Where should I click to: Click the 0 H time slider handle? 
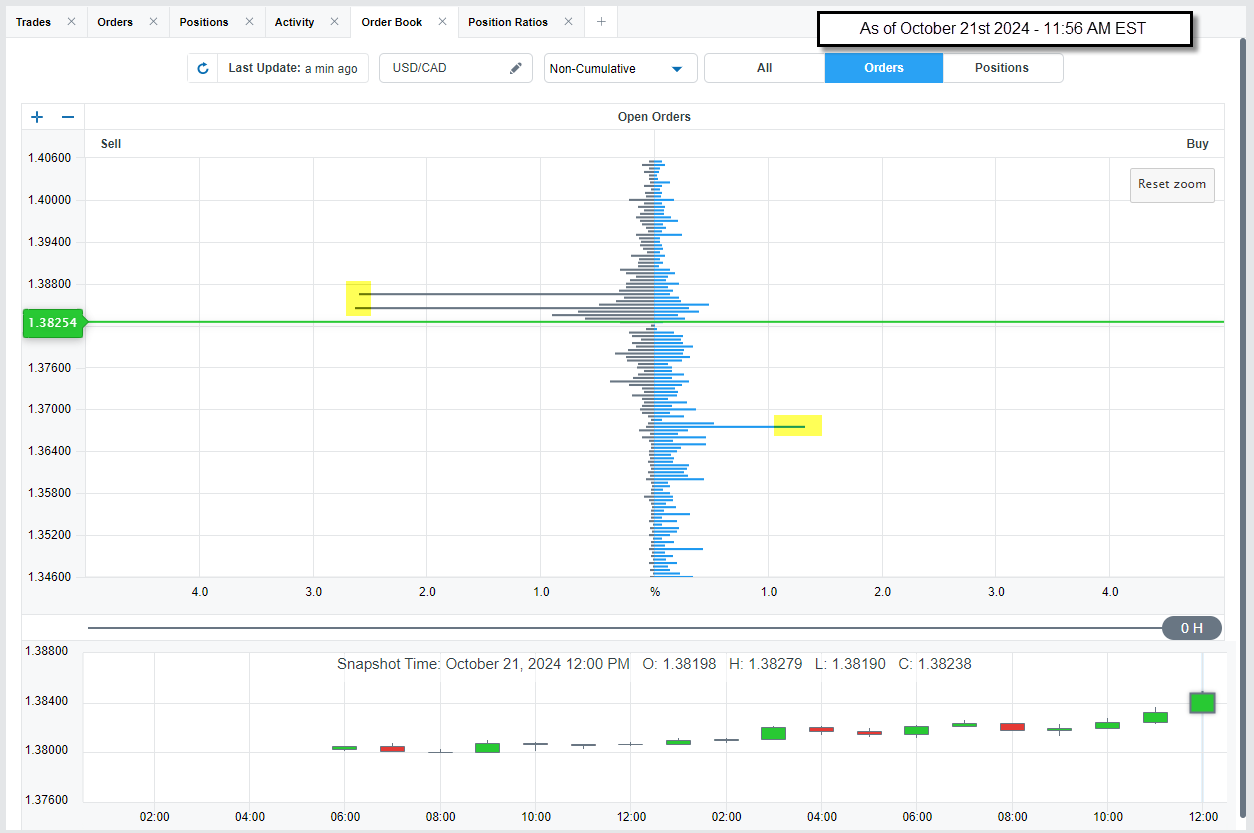(1191, 628)
